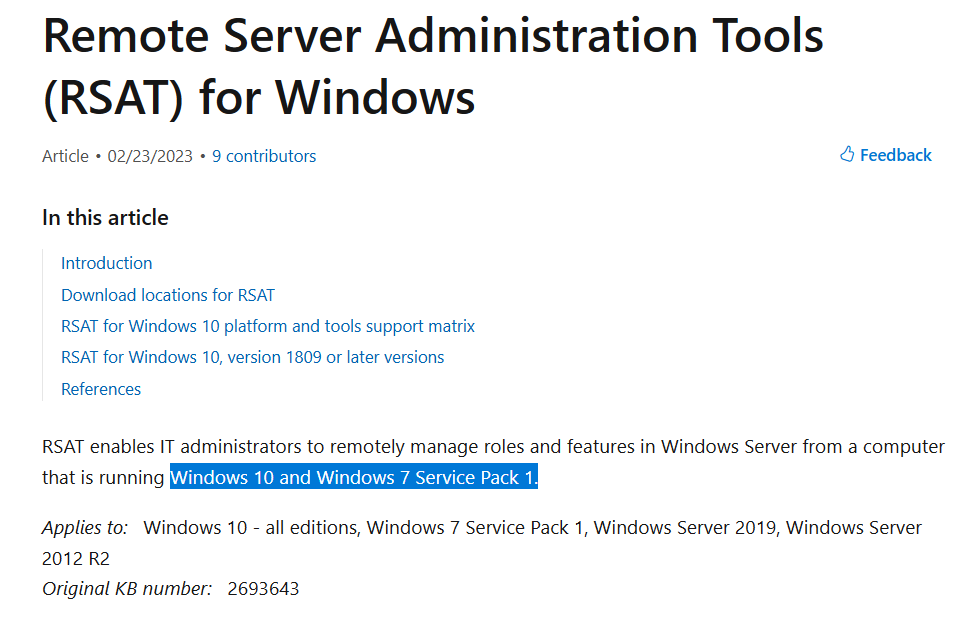Image resolution: width=976 pixels, height=633 pixels.
Task: Open RSAT version 1809 or later versions link
Action: pyautogui.click(x=253, y=357)
